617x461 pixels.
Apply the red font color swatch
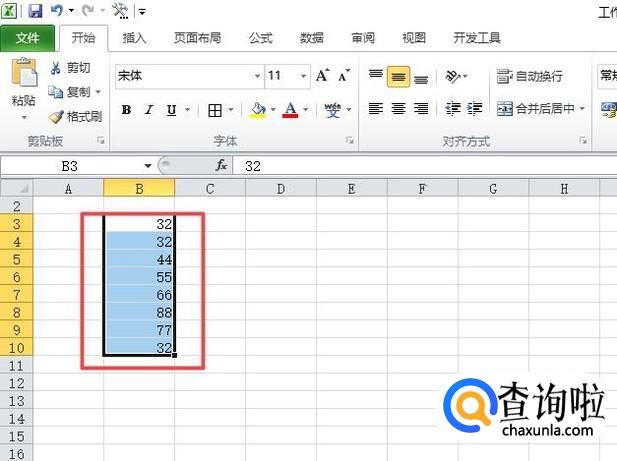pos(290,110)
